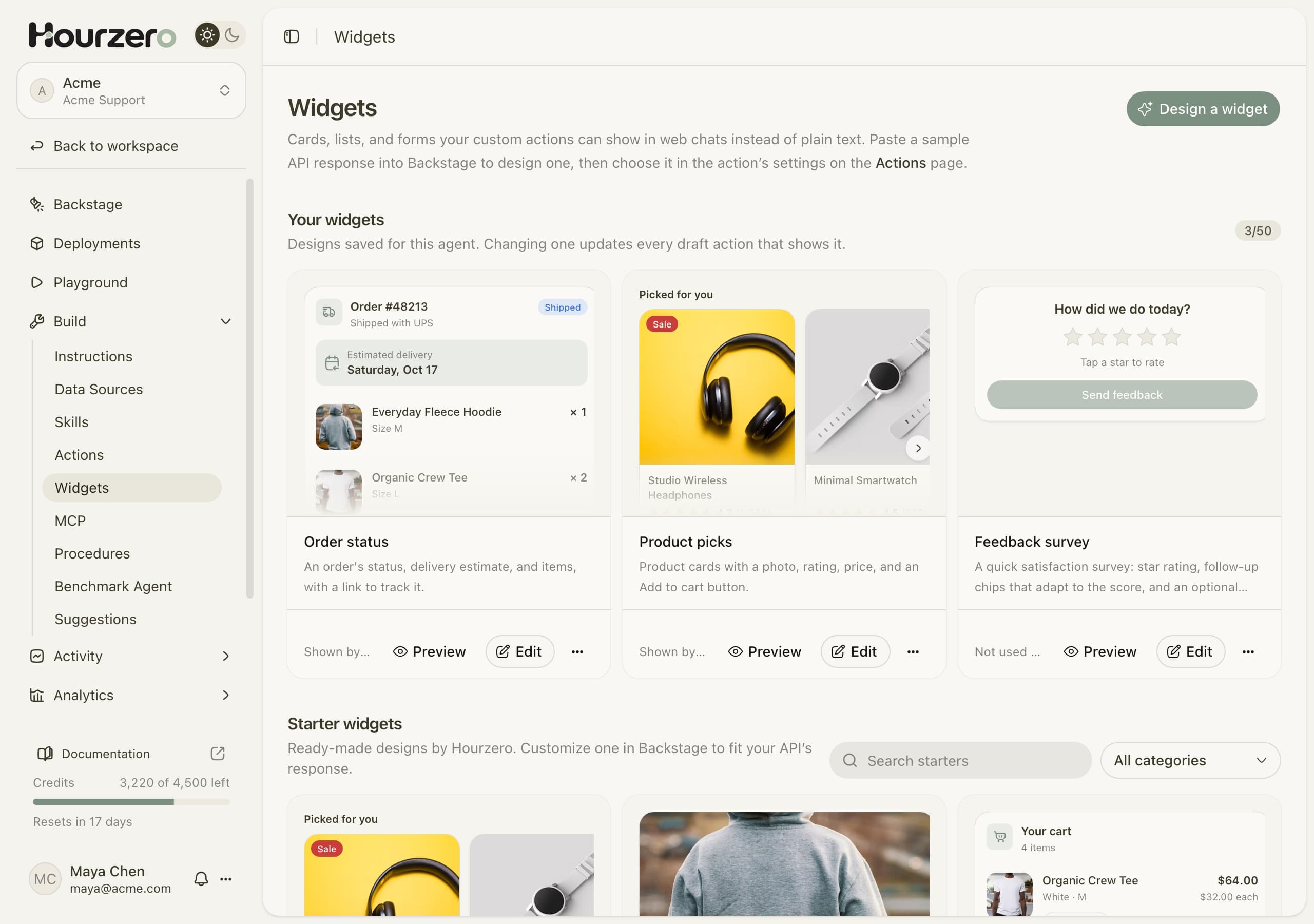Edit the Product picks widget
This screenshot has width=1314, height=924.
tap(855, 651)
